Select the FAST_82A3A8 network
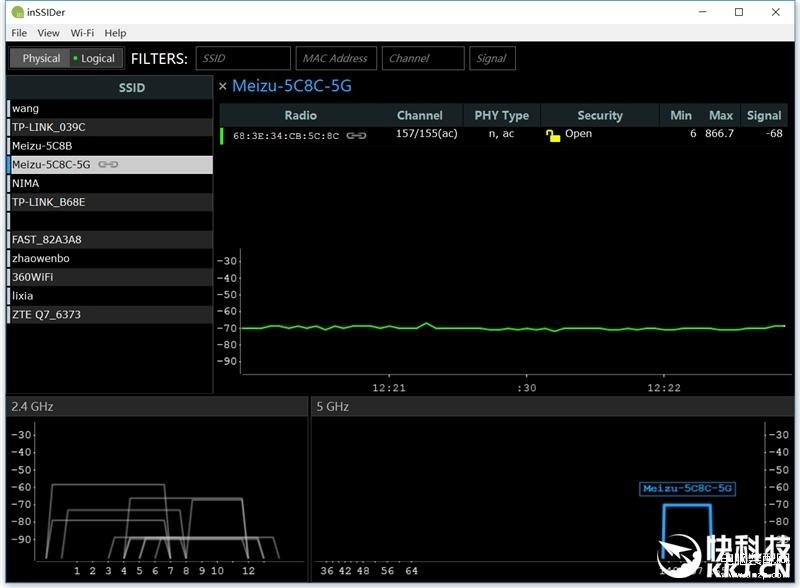The image size is (800, 588). click(x=110, y=239)
